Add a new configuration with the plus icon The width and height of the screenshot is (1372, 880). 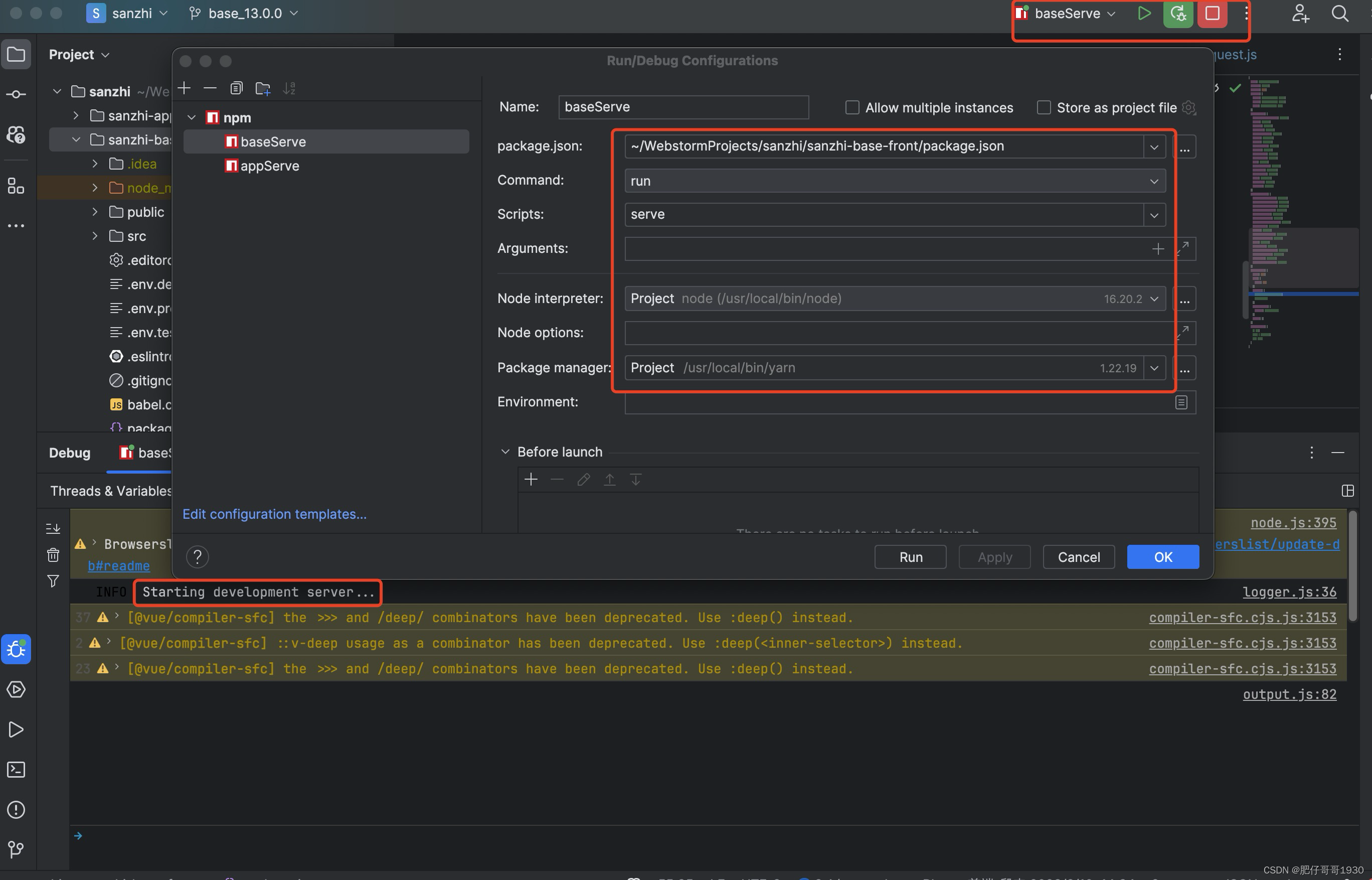click(184, 88)
